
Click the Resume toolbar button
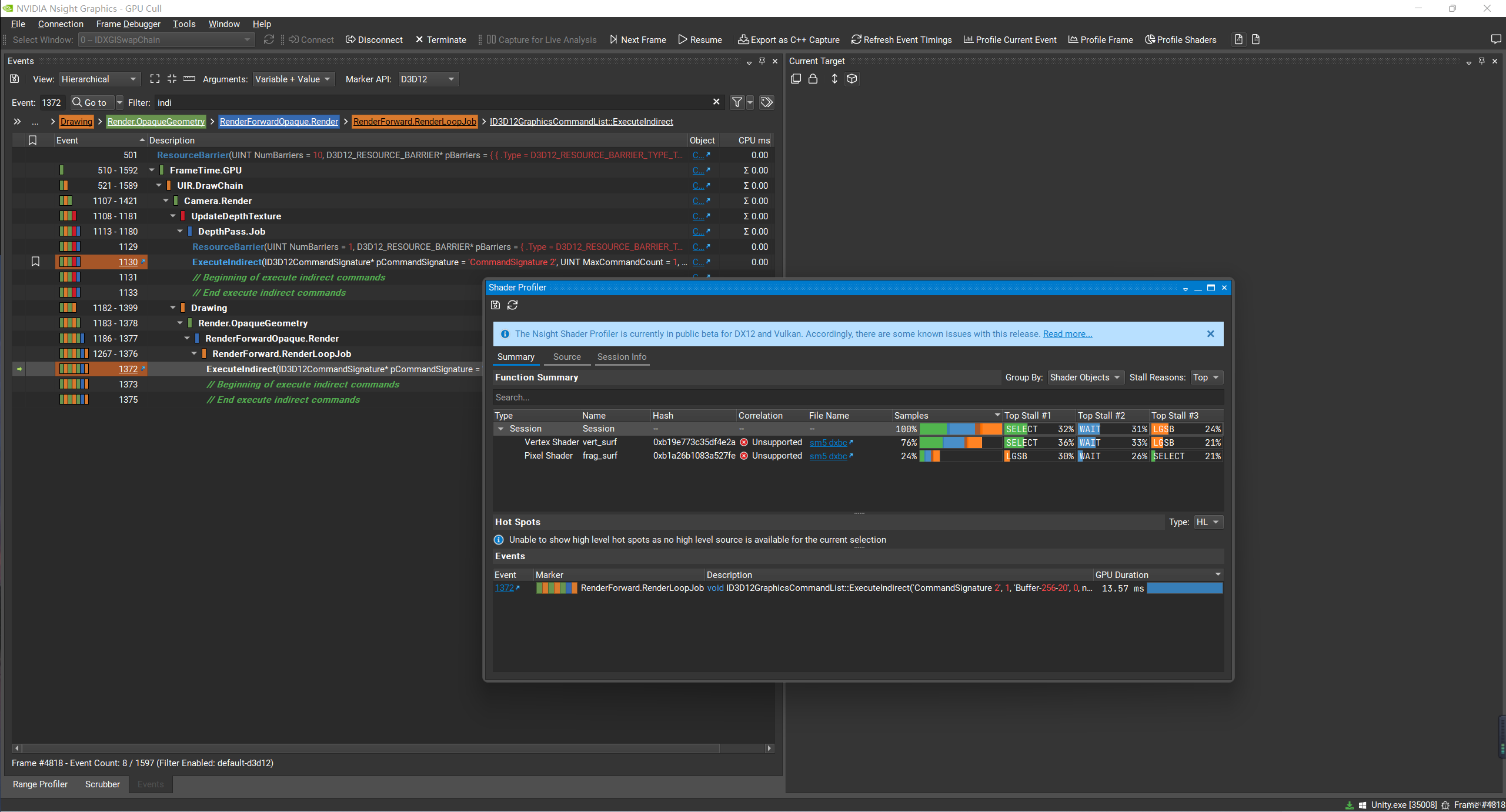700,39
